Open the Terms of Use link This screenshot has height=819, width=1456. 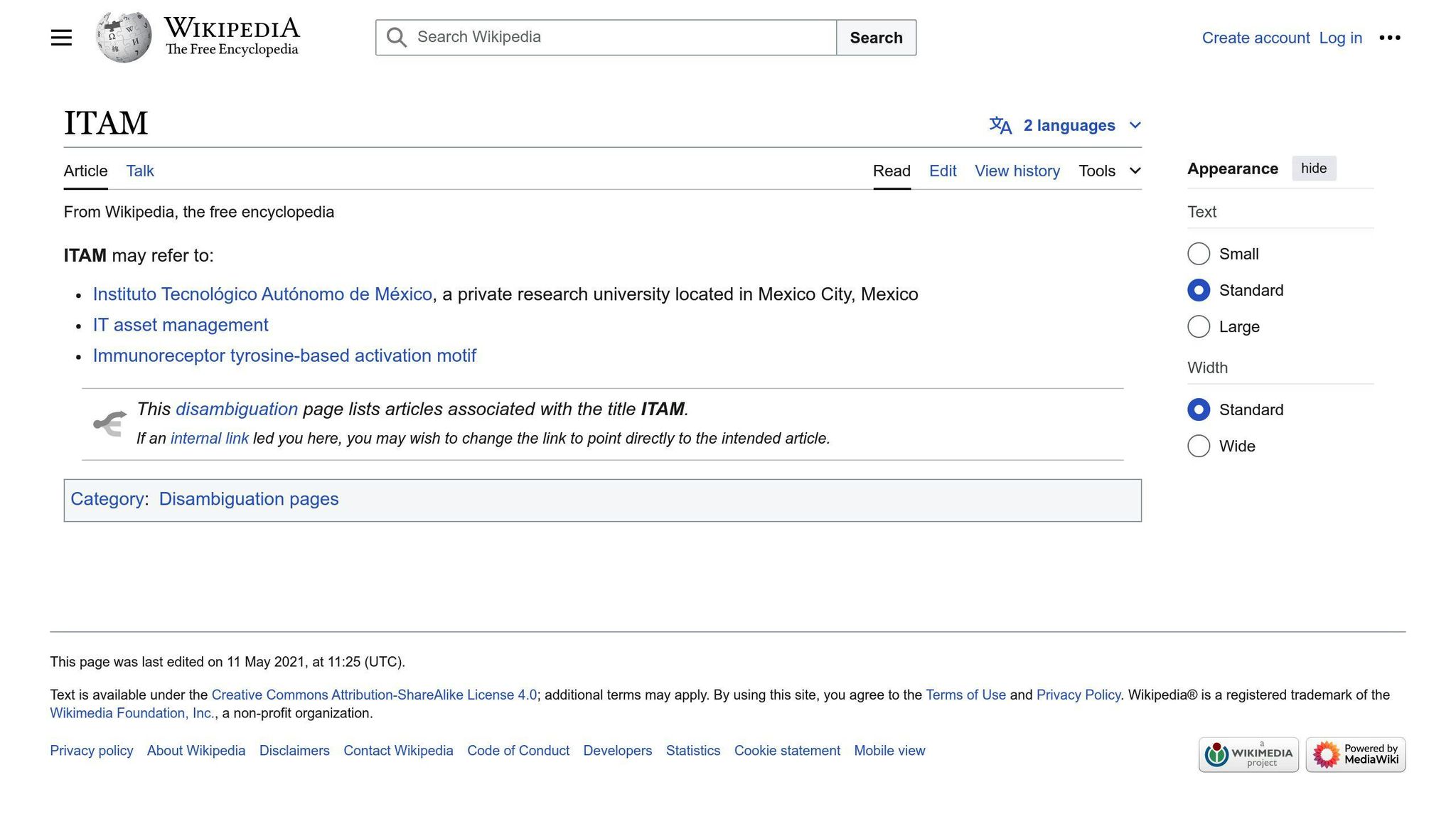965,695
